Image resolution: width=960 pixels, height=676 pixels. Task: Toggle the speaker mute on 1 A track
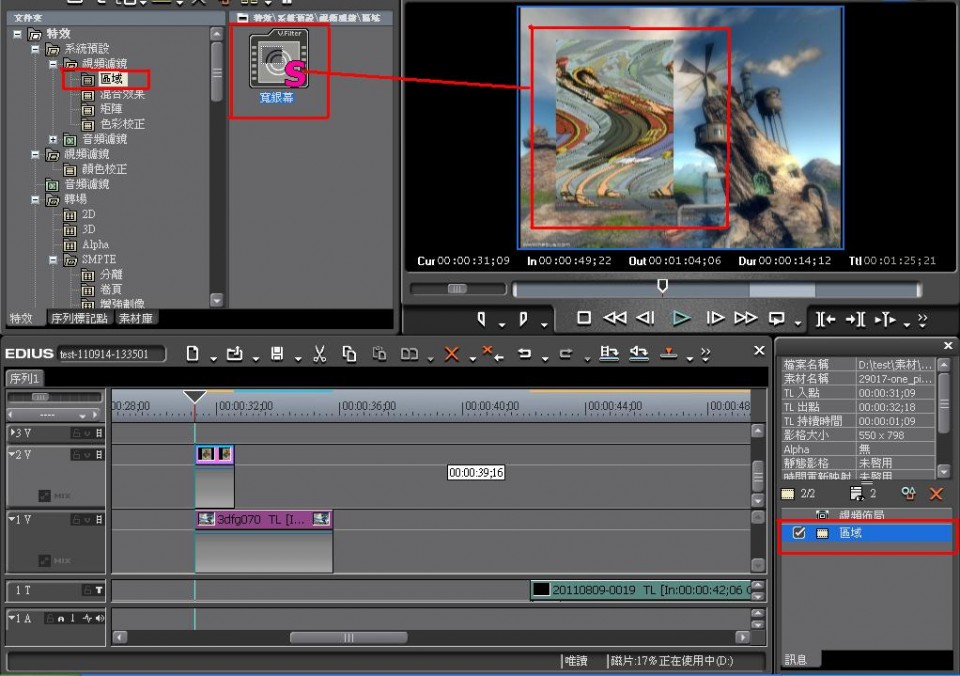tap(98, 618)
